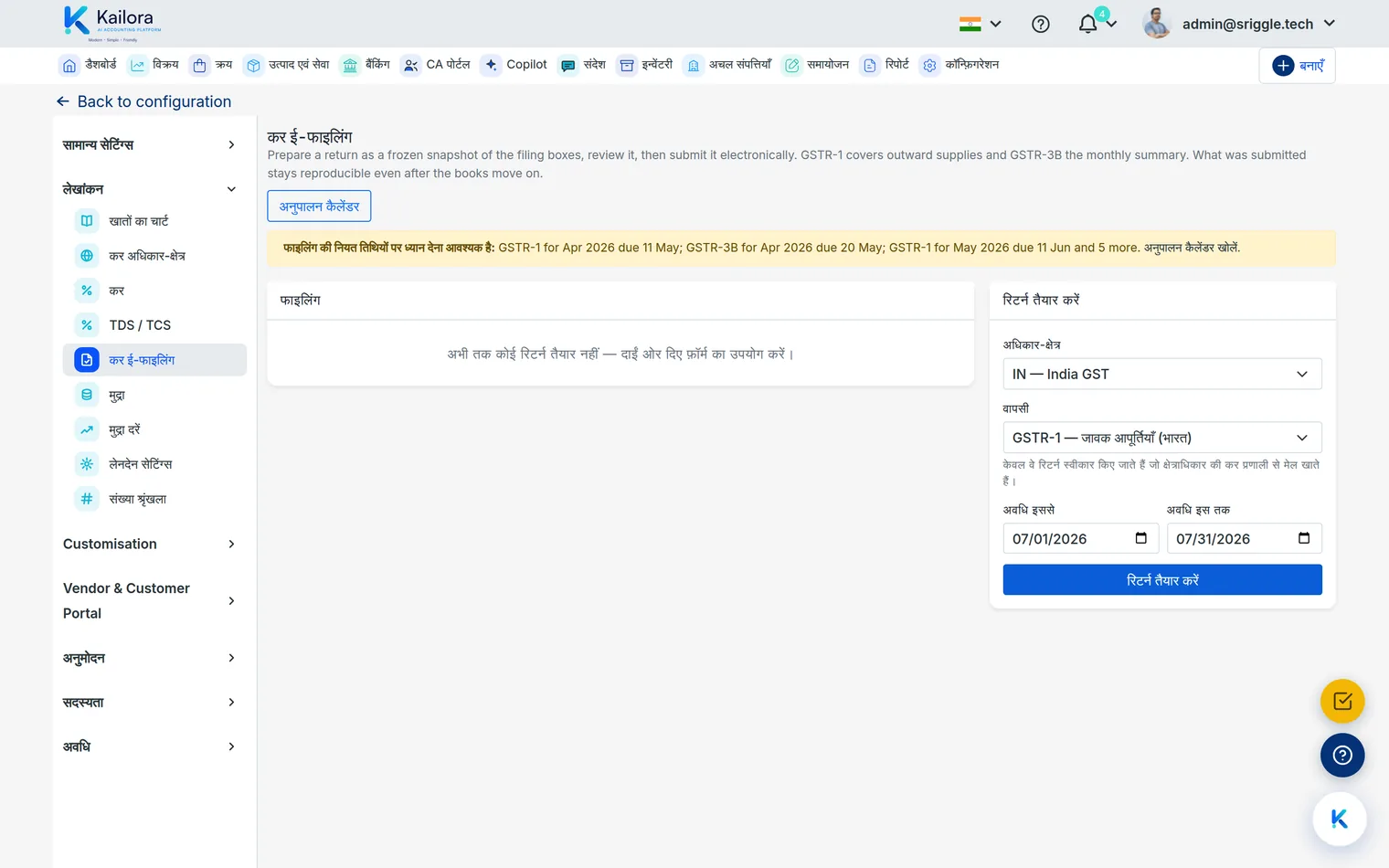This screenshot has height=868, width=1389.
Task: Open the notifications bell icon
Action: pyautogui.click(x=1087, y=24)
